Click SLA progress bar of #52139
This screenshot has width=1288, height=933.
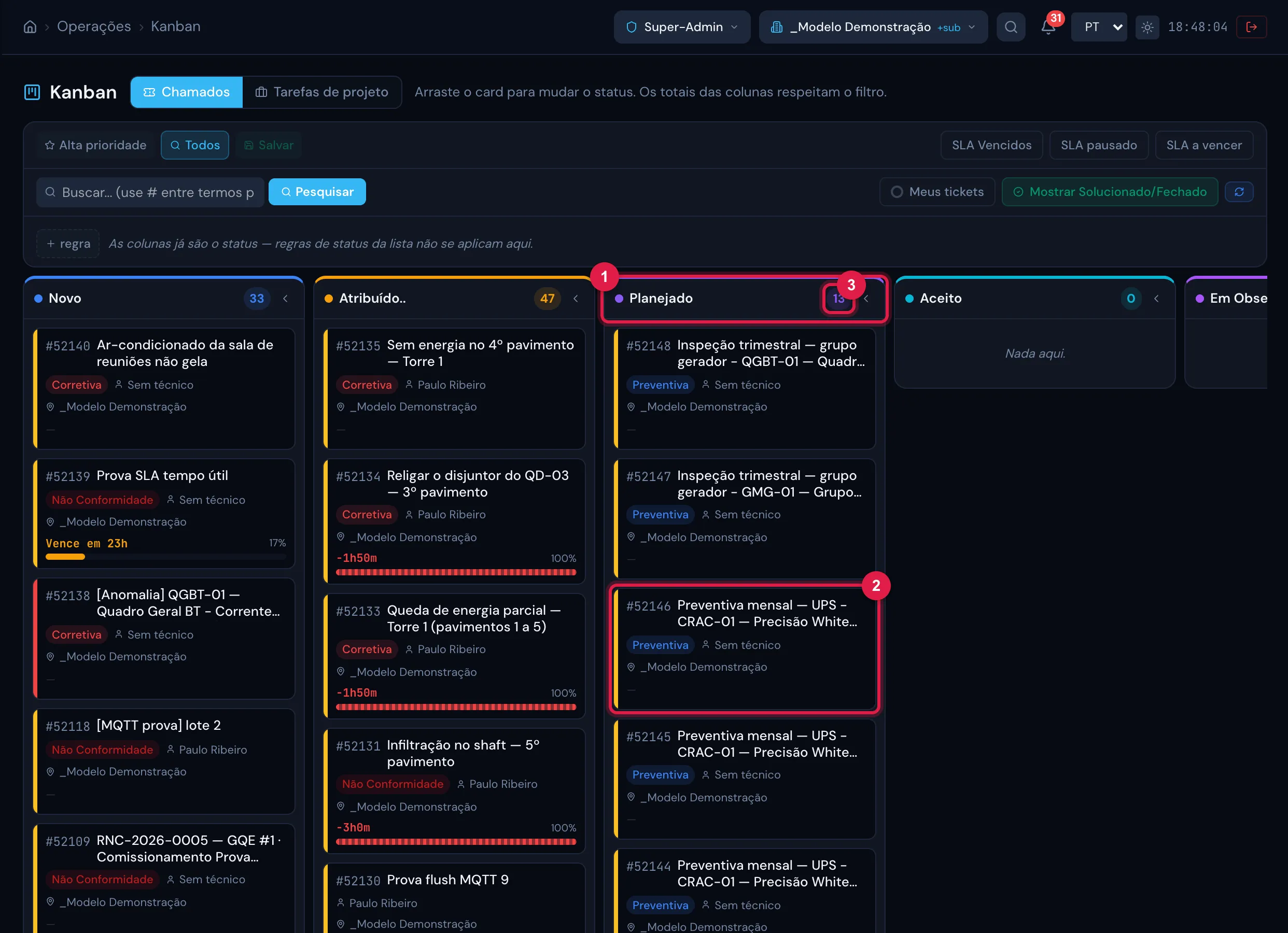(x=166, y=557)
